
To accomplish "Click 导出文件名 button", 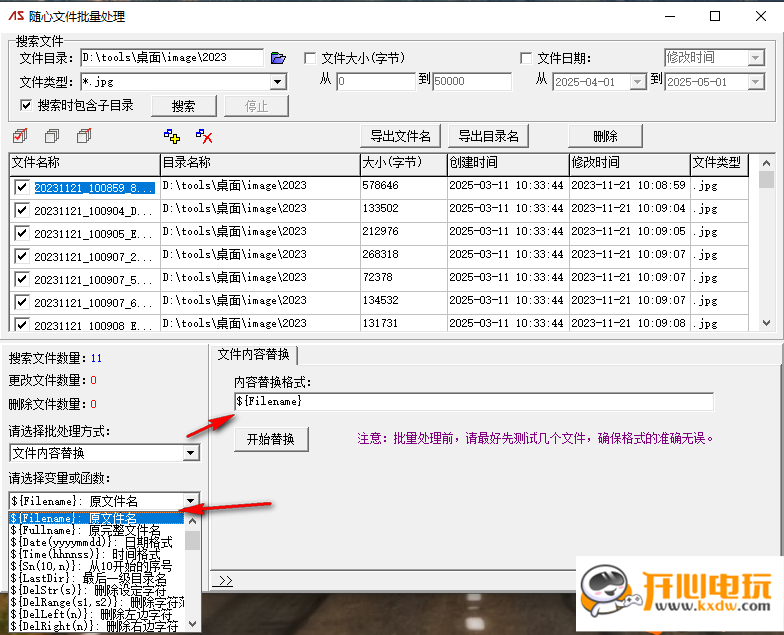I will [400, 136].
